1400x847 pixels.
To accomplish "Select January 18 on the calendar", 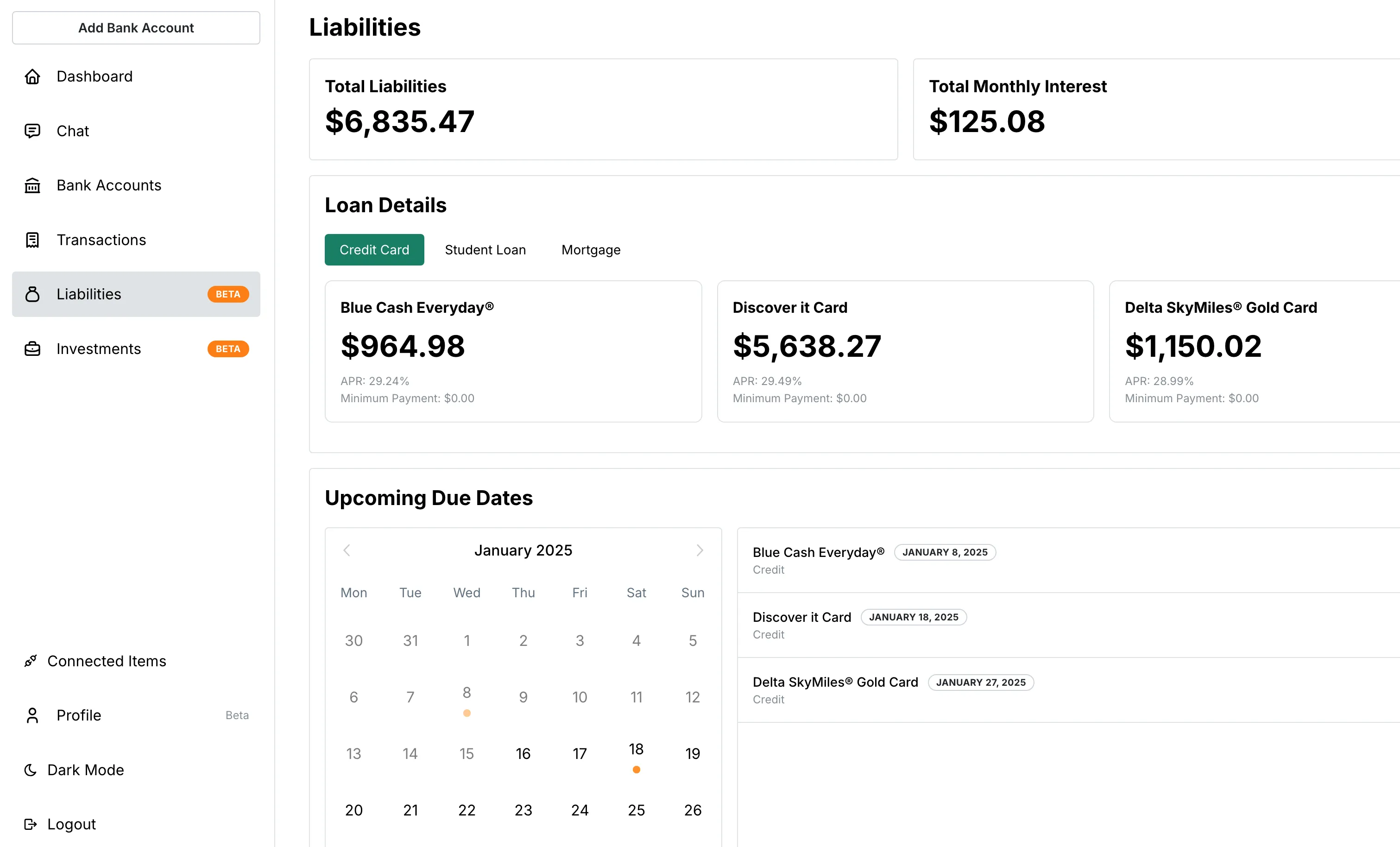I will click(636, 754).
